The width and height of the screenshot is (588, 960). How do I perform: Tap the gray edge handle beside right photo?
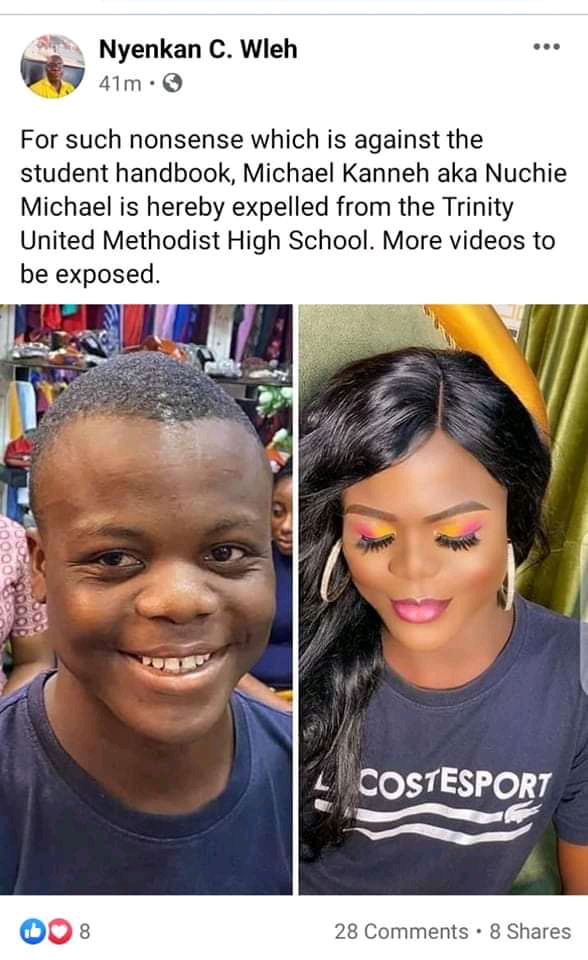tap(584, 612)
